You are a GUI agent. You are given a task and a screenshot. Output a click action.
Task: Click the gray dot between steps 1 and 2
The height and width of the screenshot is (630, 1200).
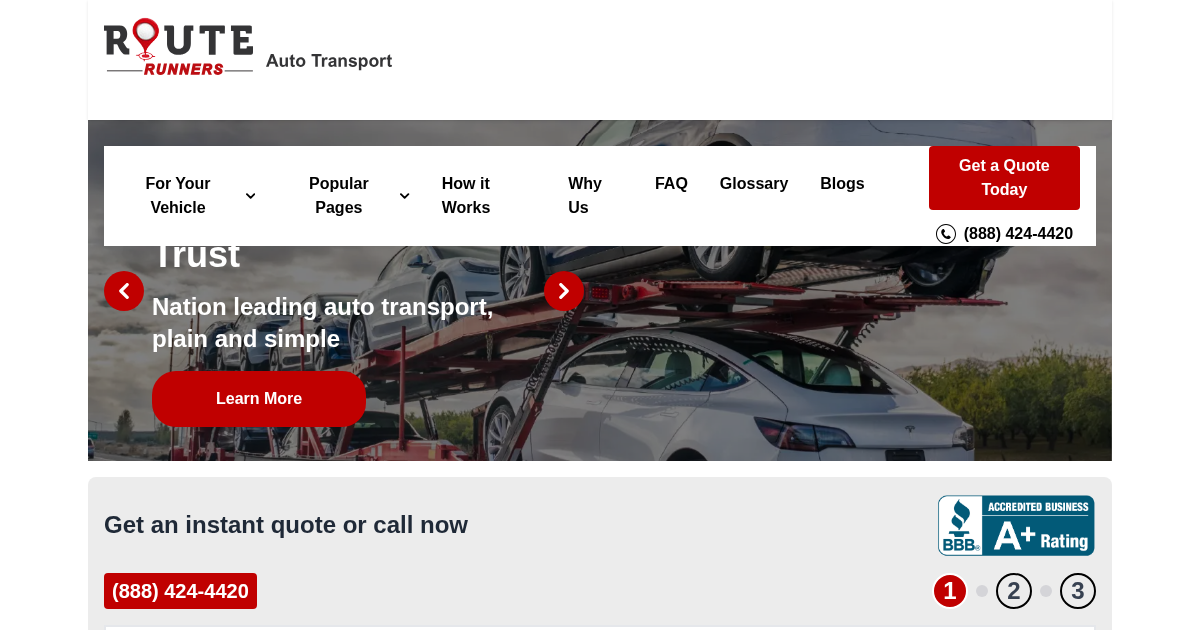[981, 590]
